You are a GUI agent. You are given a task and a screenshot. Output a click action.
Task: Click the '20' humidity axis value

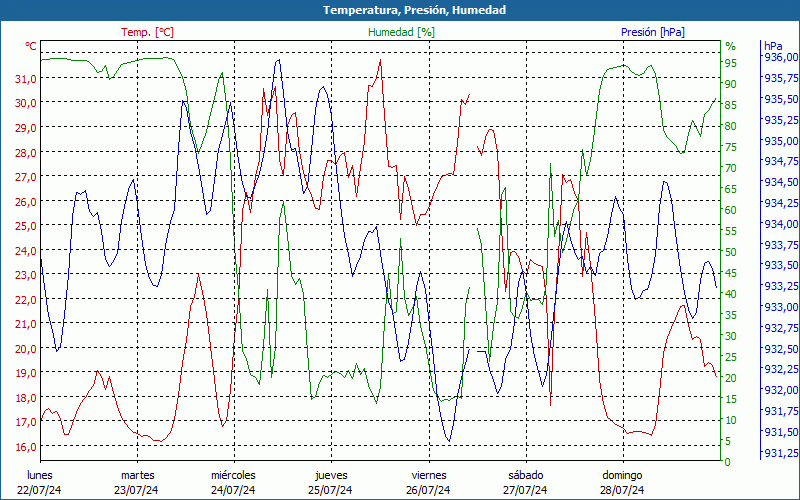pyautogui.click(x=731, y=378)
